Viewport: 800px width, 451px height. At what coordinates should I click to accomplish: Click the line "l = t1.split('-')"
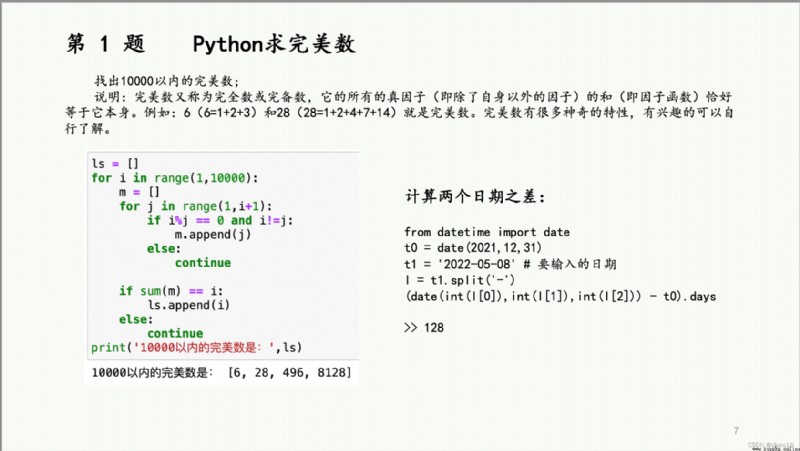(x=460, y=280)
